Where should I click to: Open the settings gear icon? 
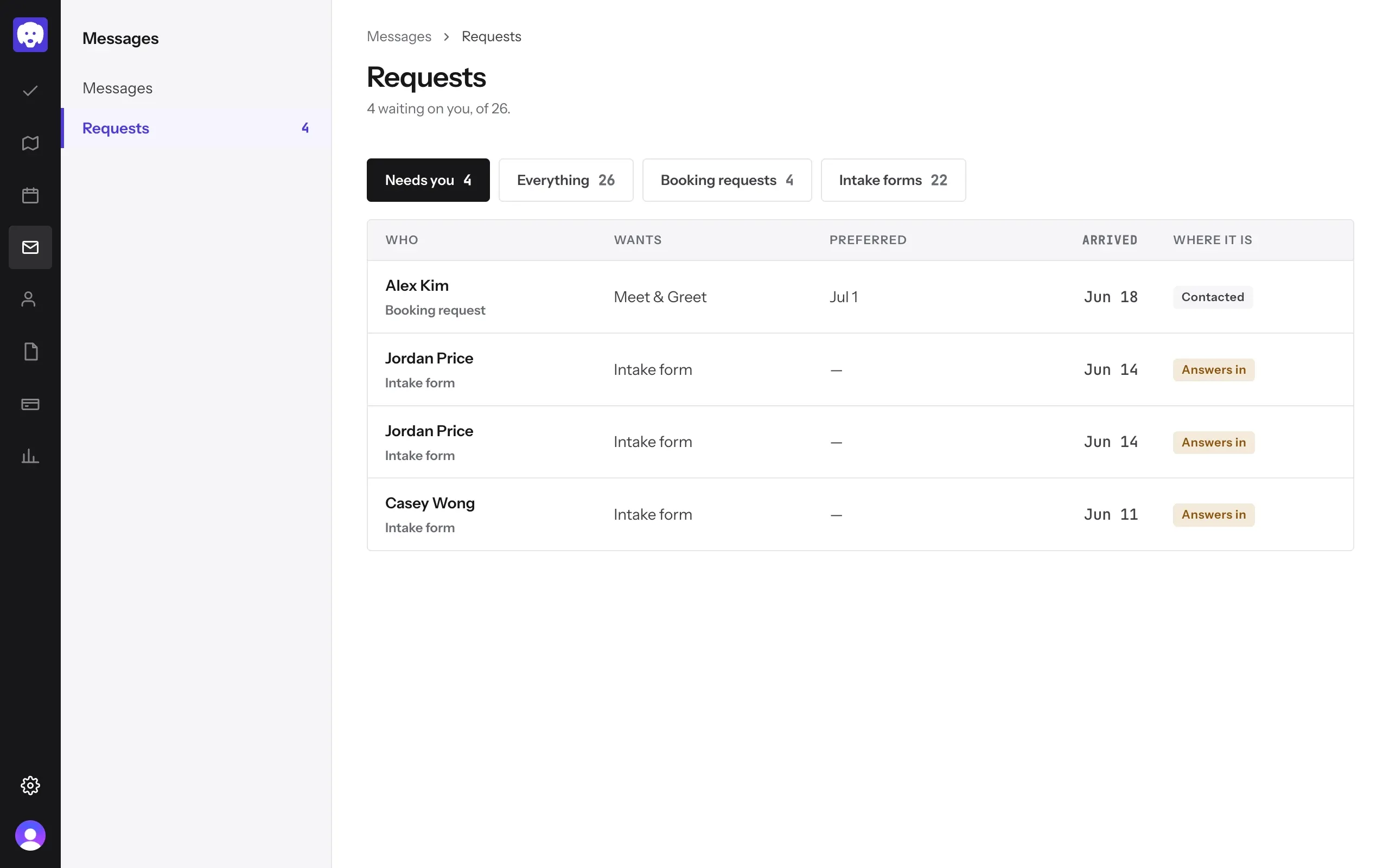30,786
